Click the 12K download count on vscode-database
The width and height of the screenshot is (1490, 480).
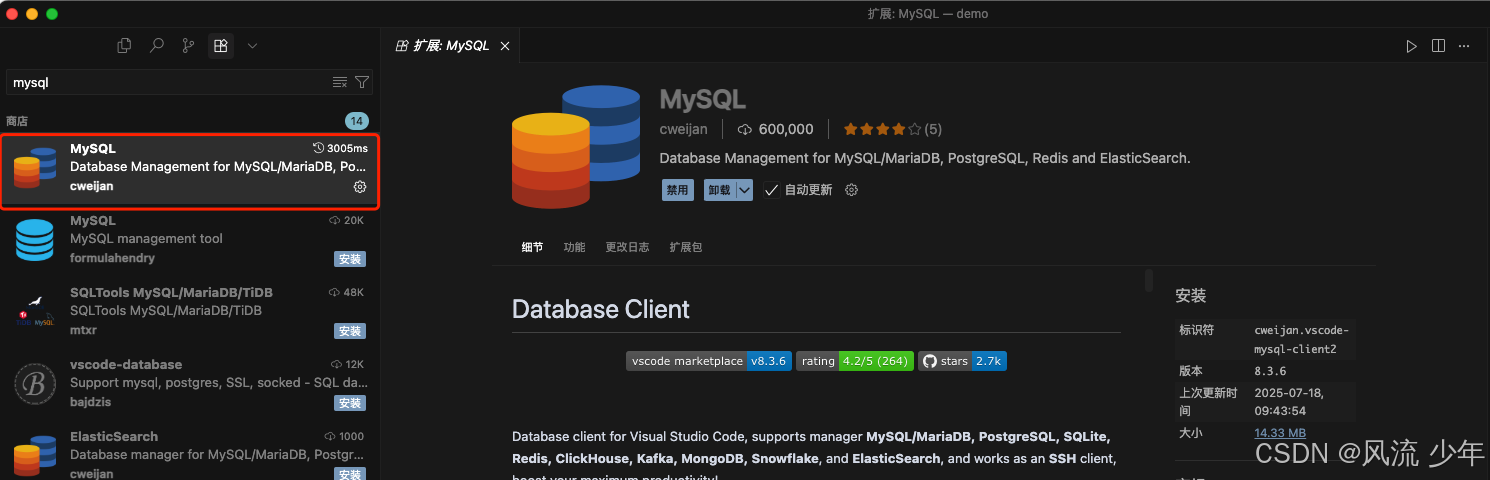(347, 364)
